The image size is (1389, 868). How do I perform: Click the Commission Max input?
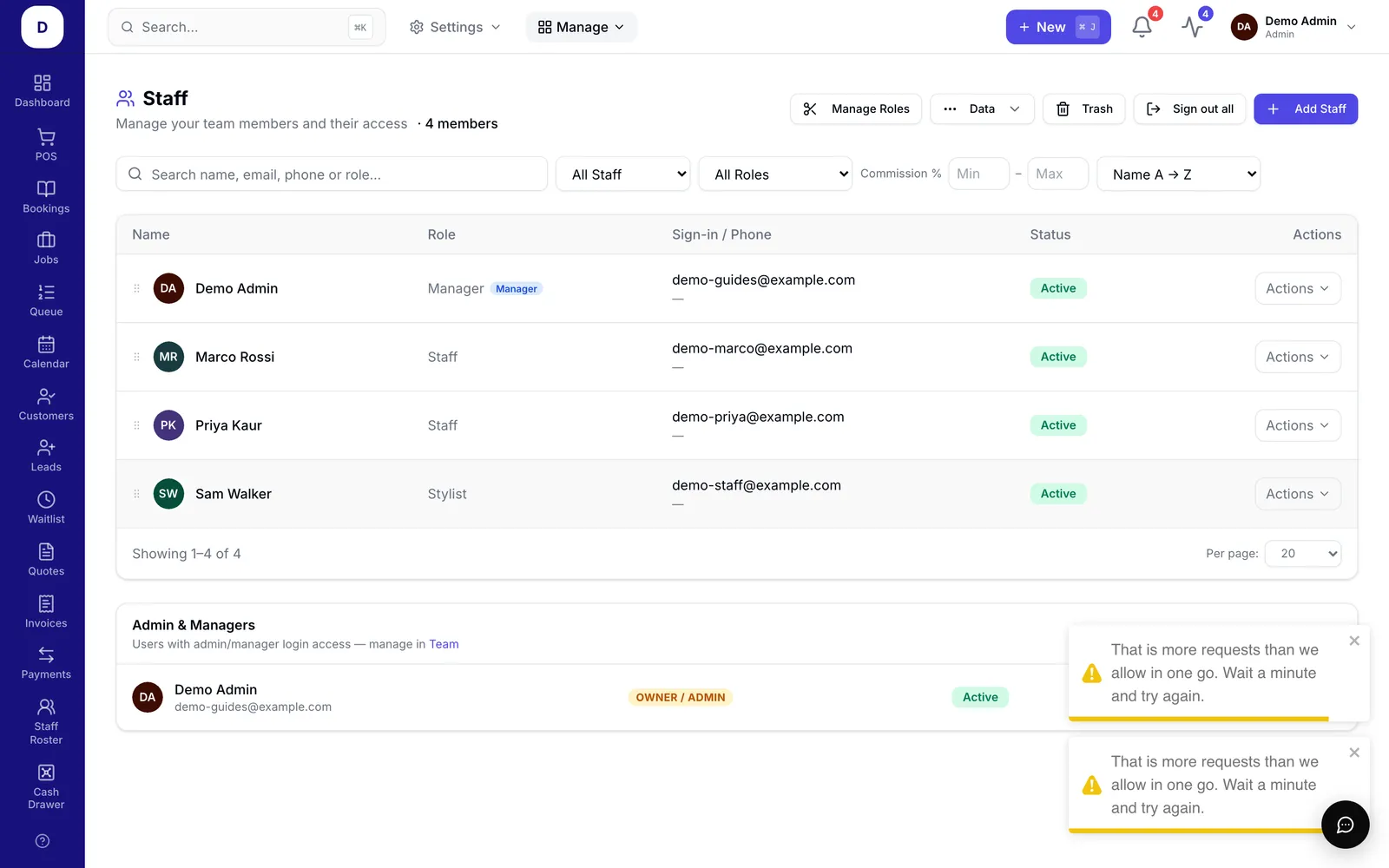tap(1057, 174)
